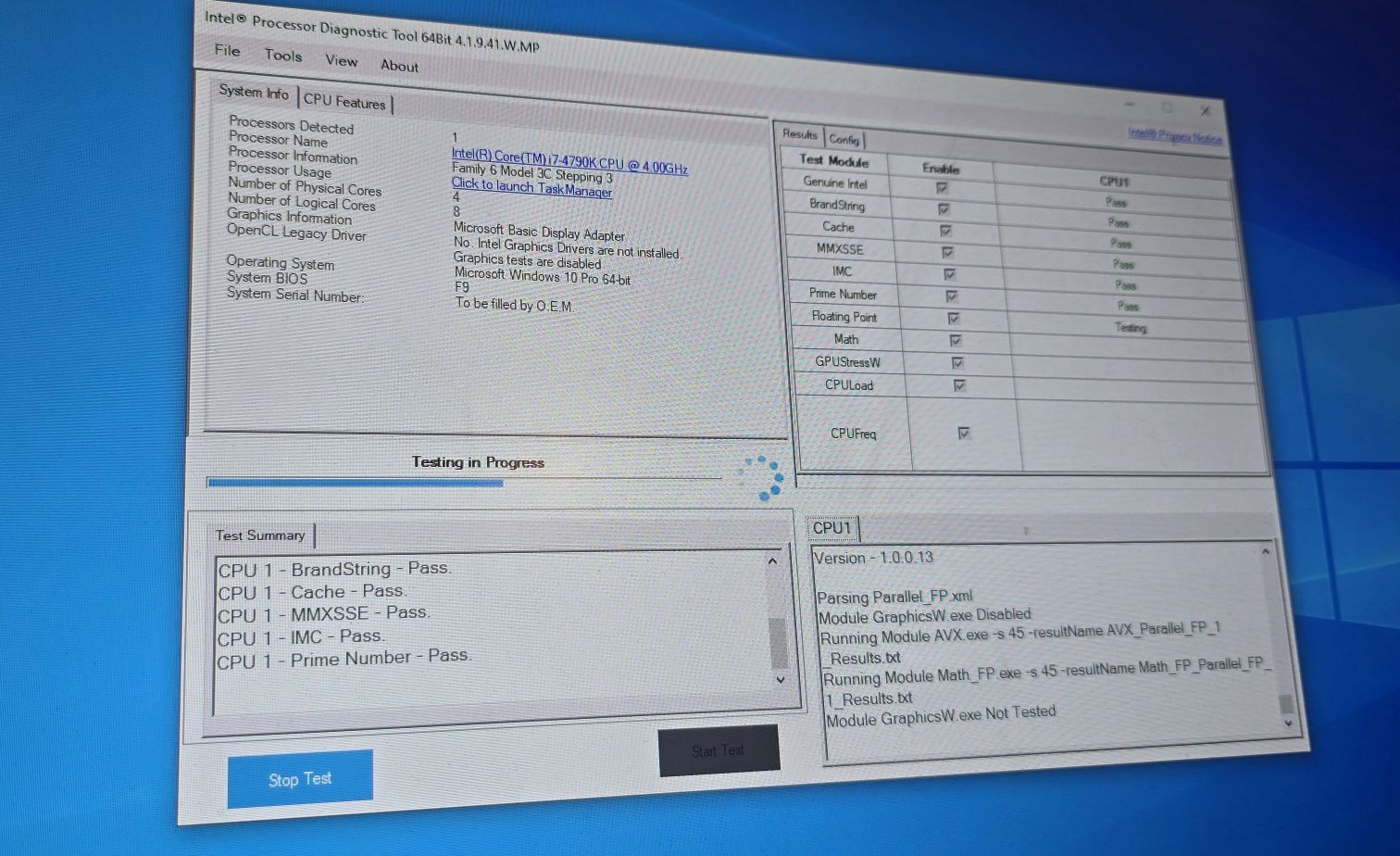Open the About menu
1400x856 pixels.
(399, 66)
